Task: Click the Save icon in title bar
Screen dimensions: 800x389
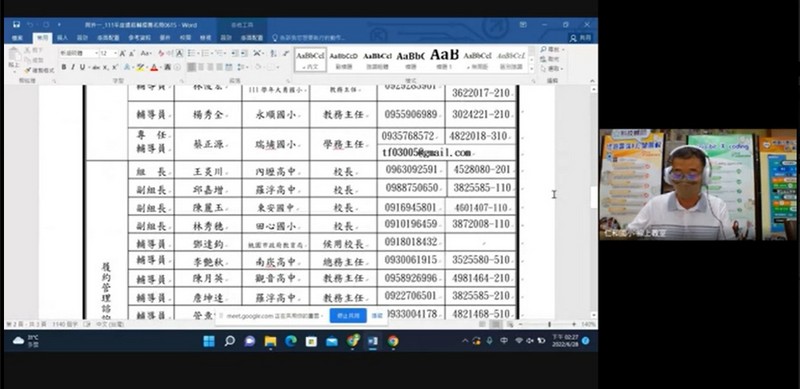Action: (16, 25)
